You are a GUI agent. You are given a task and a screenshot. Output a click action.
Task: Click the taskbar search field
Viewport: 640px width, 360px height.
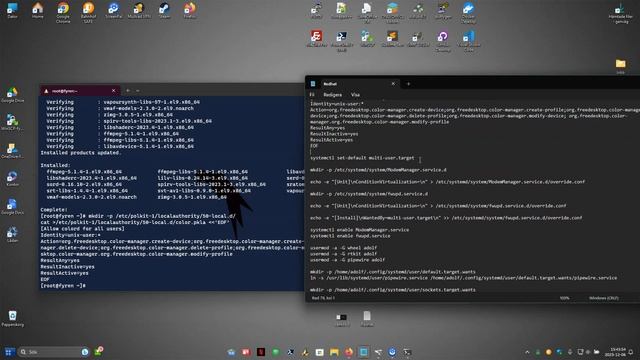[53, 352]
